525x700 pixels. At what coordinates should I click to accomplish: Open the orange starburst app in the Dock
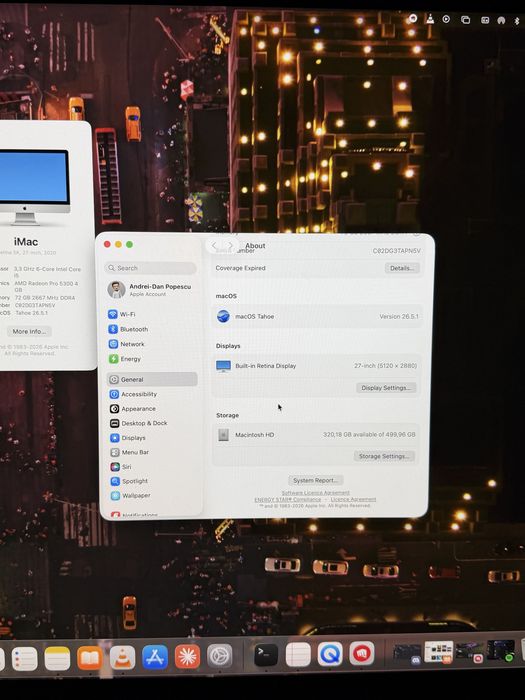coord(187,656)
